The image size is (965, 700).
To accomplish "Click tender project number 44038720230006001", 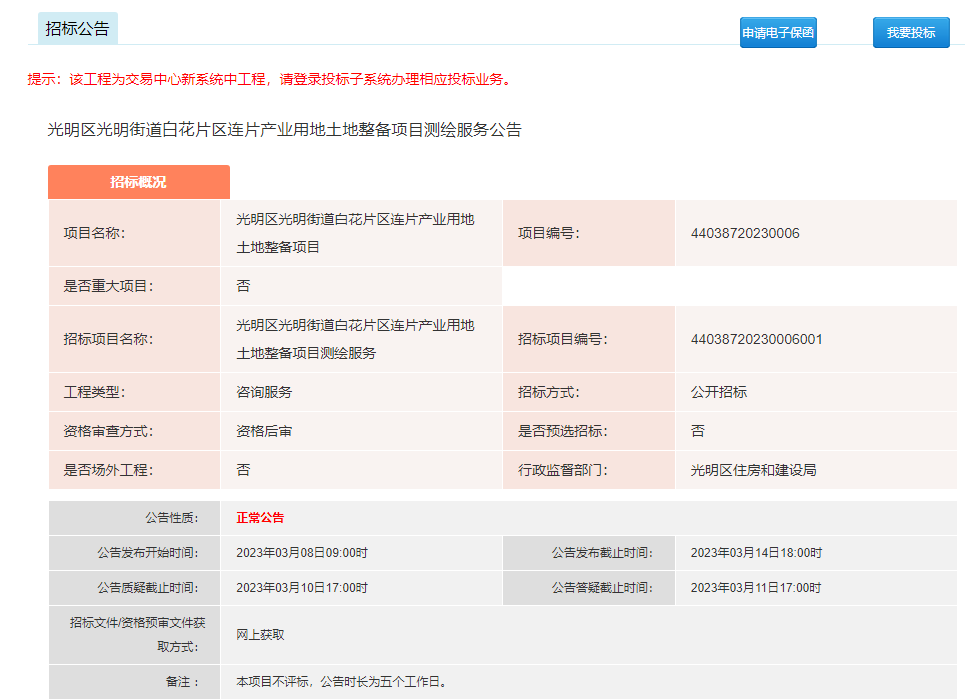I will (756, 339).
